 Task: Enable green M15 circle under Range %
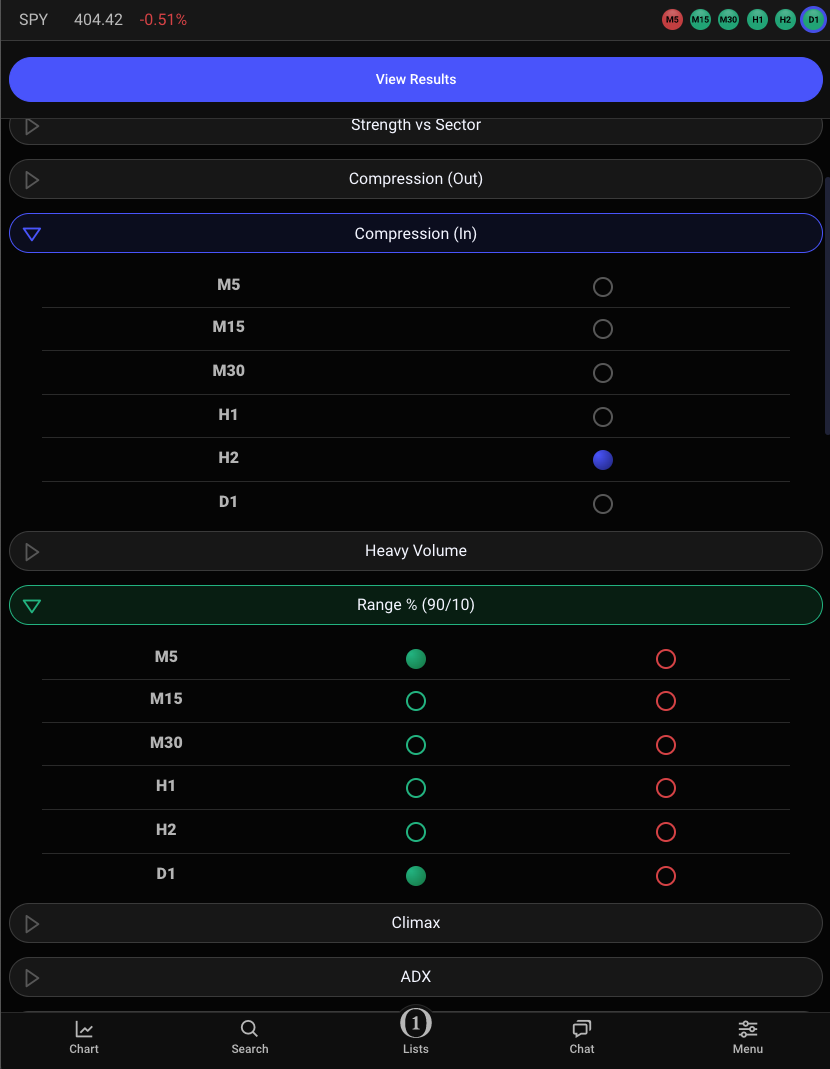[416, 701]
